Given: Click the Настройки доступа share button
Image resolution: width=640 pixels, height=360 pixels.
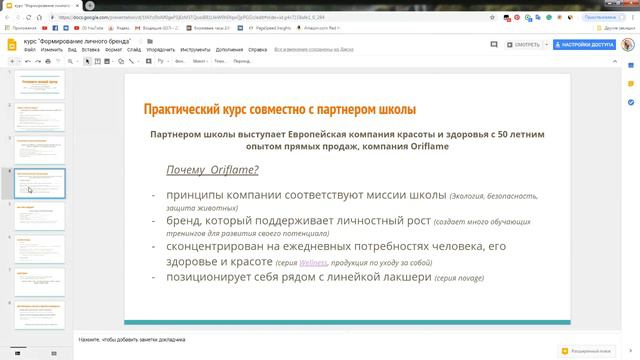Looking at the screenshot, I should point(584,44).
